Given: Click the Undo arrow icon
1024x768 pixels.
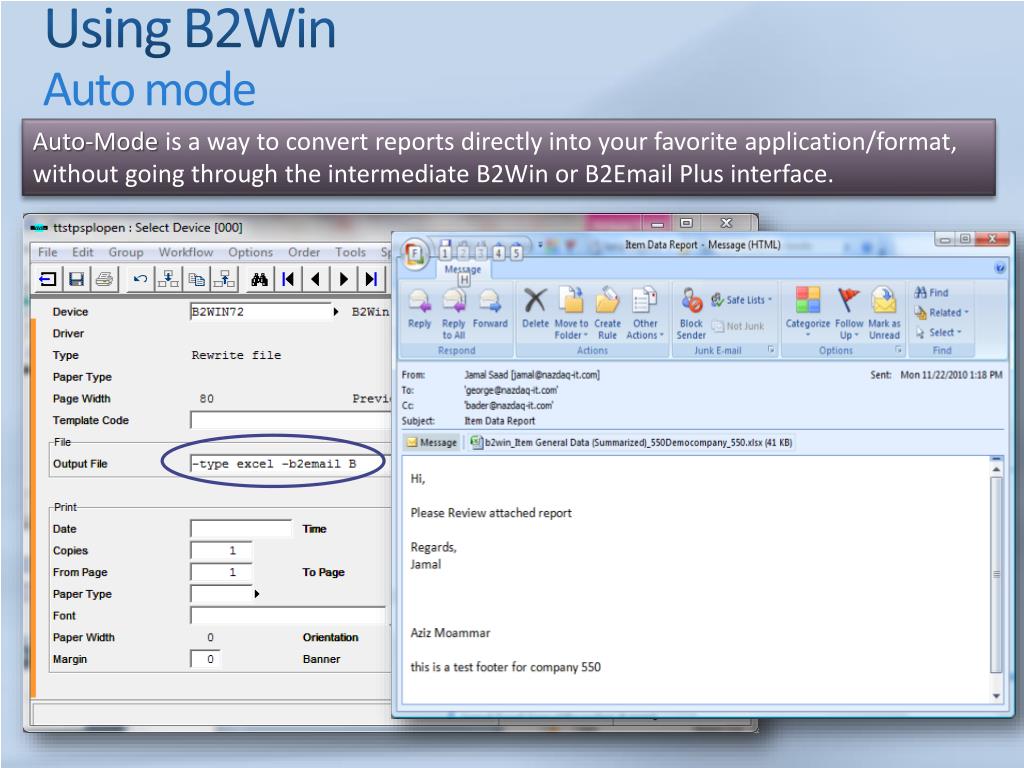Looking at the screenshot, I should (140, 280).
